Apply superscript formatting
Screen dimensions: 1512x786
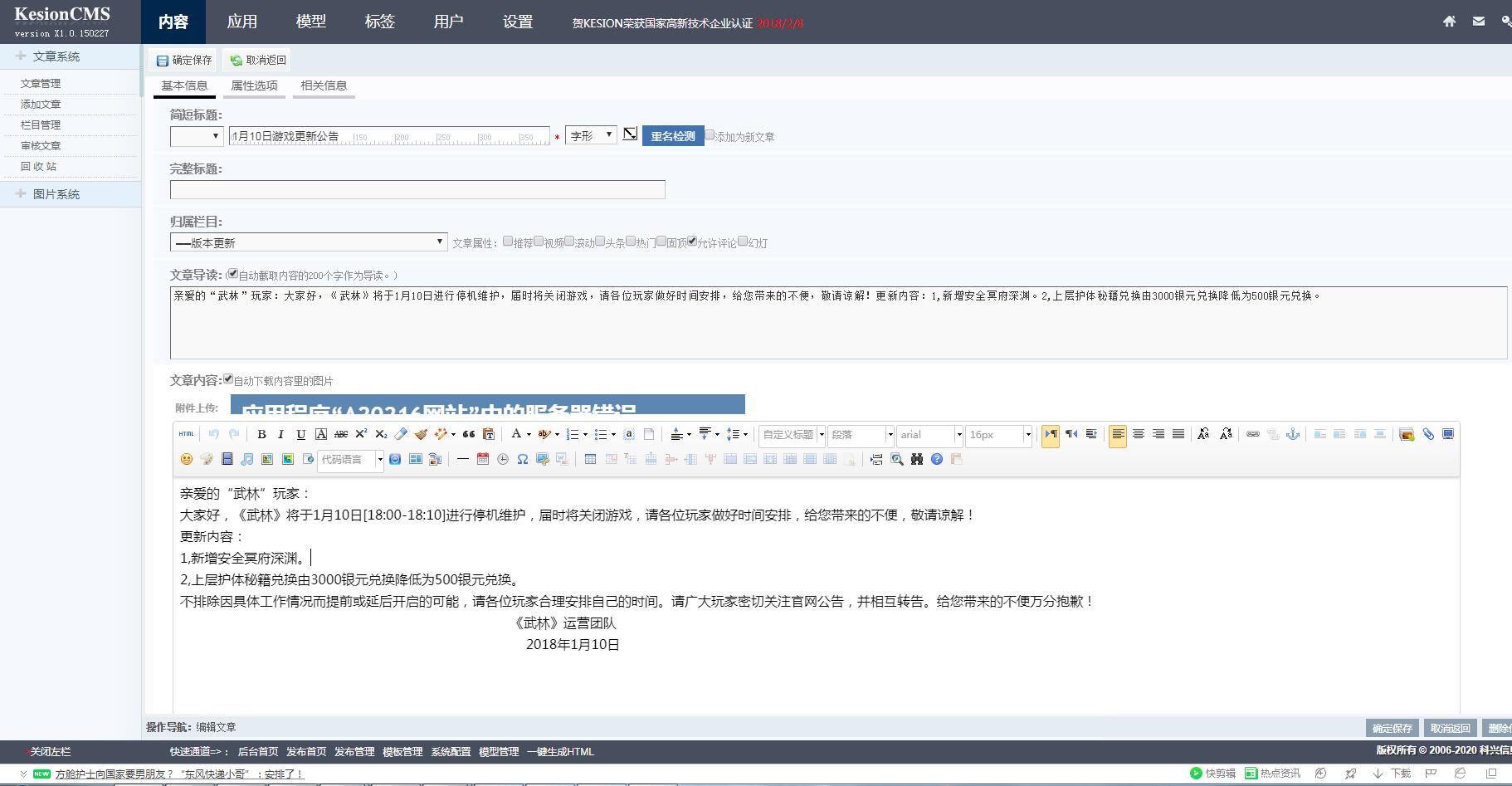coord(361,434)
